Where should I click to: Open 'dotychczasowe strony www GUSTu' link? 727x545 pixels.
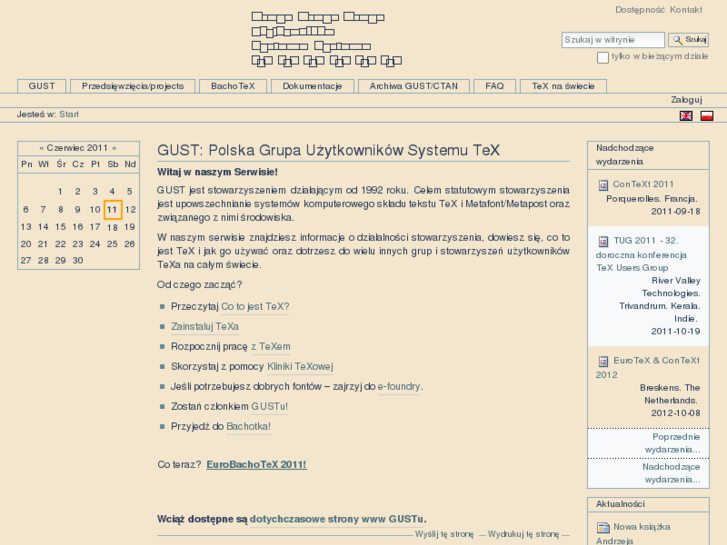337,519
